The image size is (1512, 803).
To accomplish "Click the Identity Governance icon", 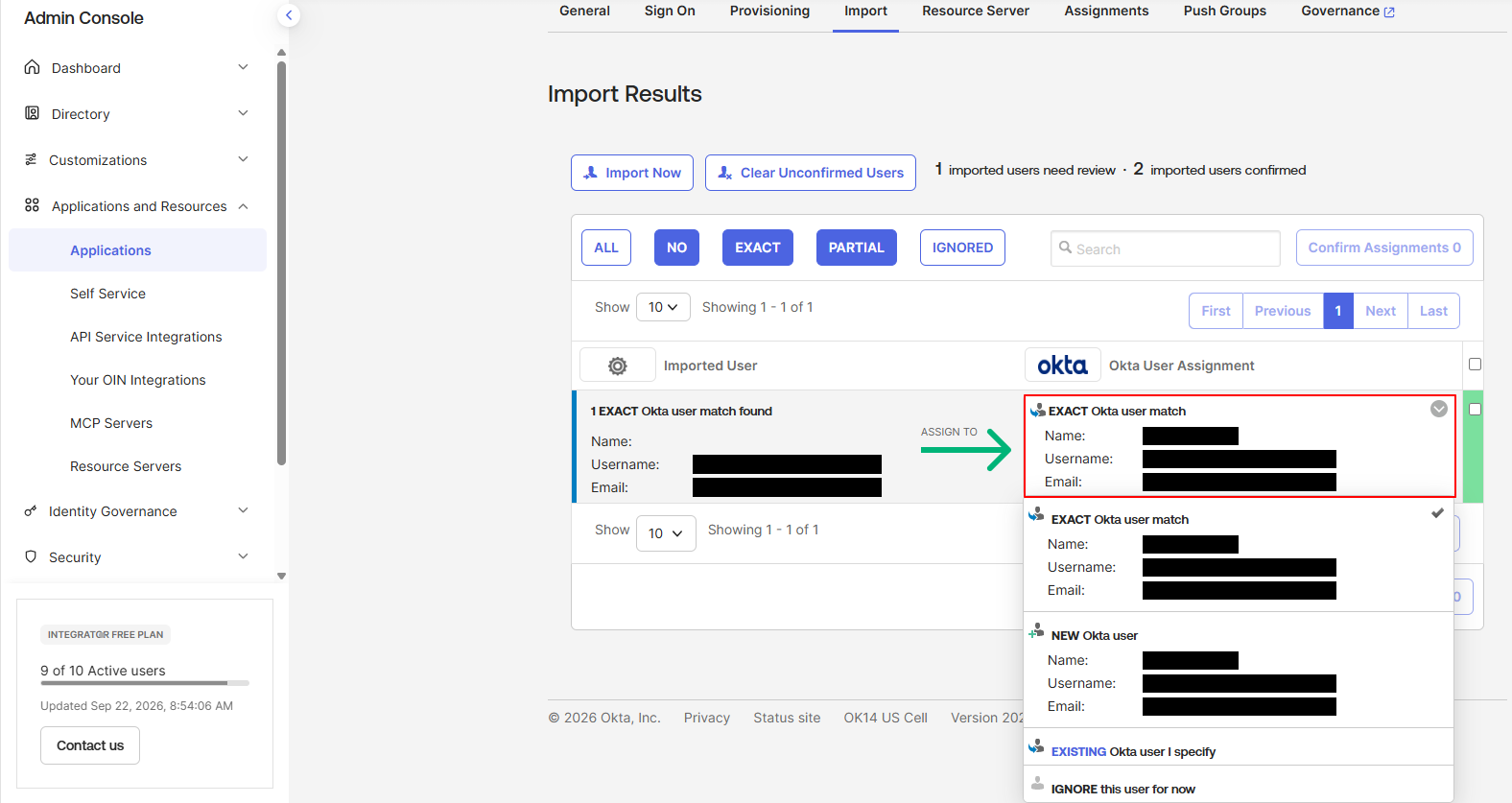I will click(x=31, y=510).
